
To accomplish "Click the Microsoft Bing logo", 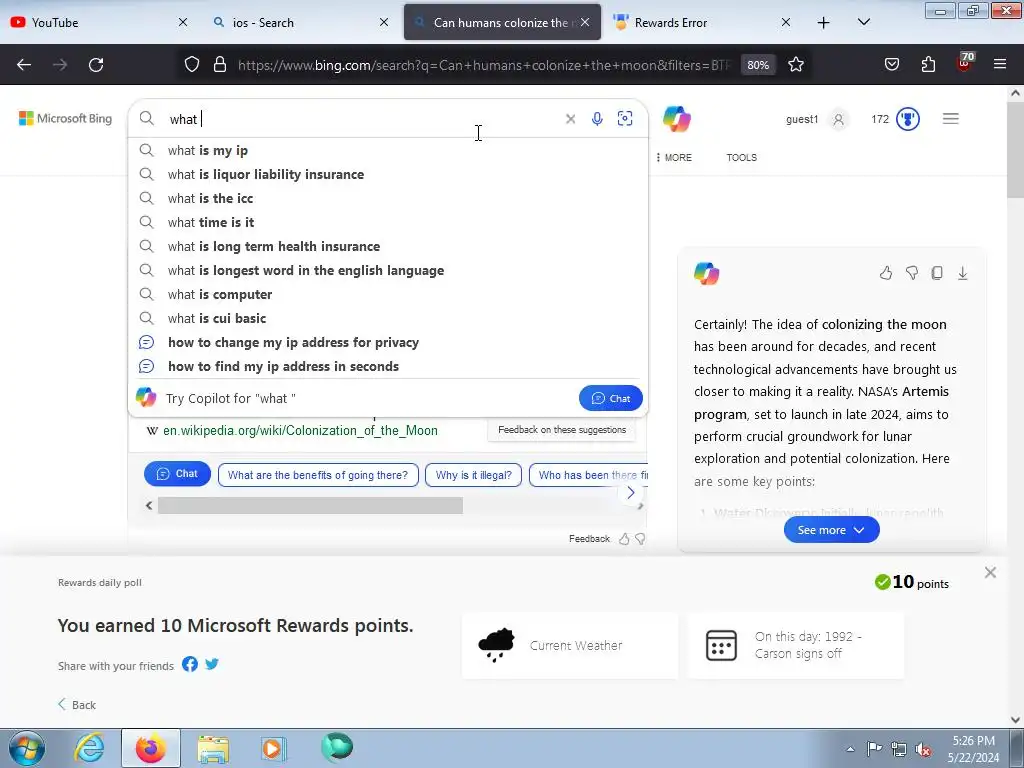I will pyautogui.click(x=65, y=118).
